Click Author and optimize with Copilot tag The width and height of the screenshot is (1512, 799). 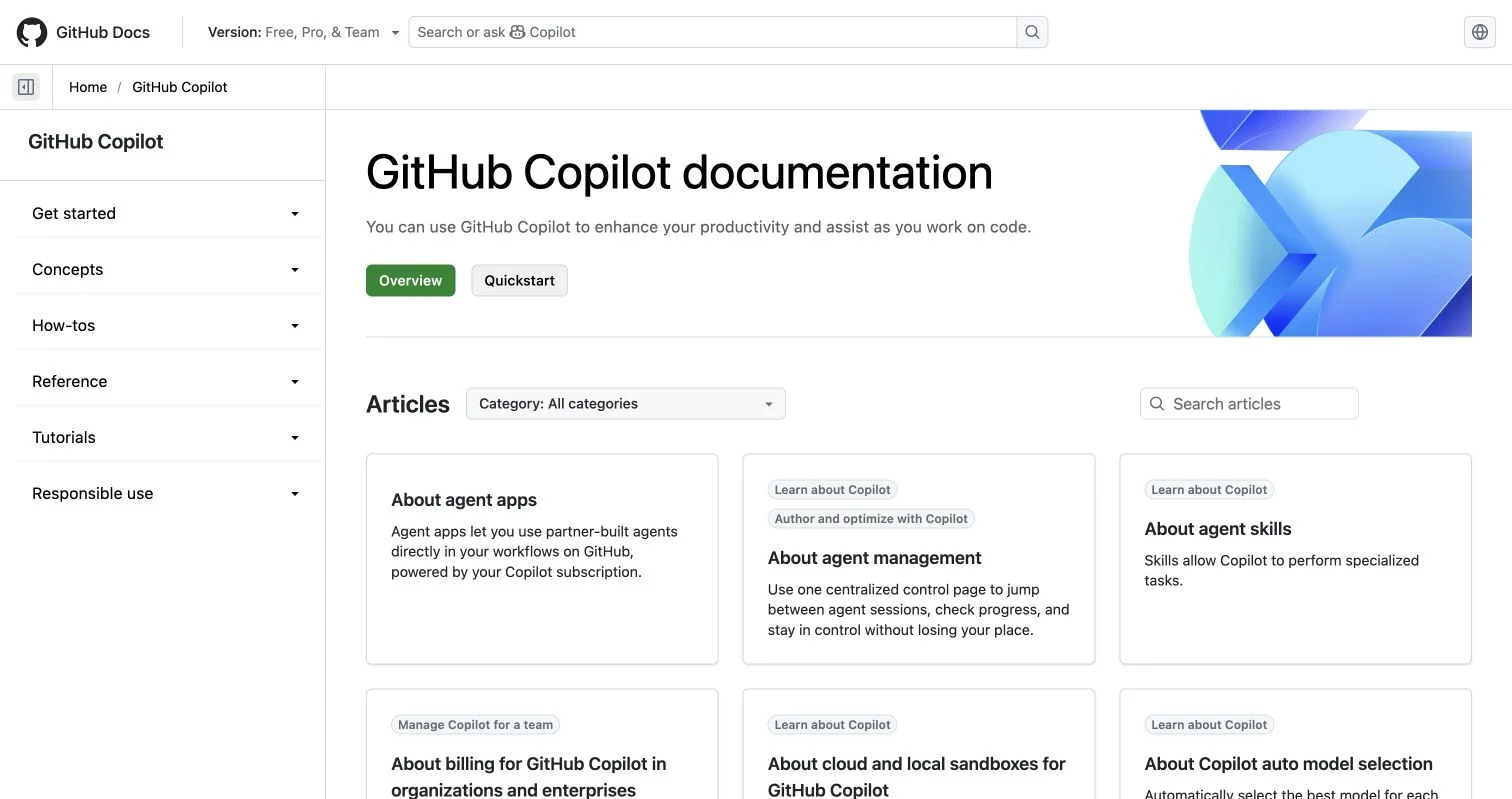tap(871, 519)
